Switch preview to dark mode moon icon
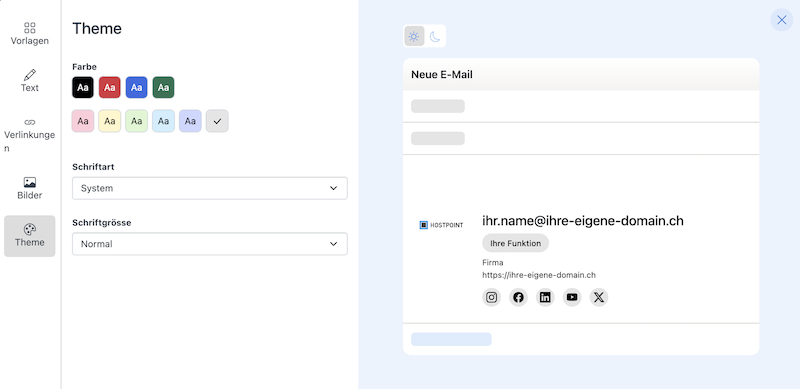This screenshot has height=389, width=800. pyautogui.click(x=434, y=36)
